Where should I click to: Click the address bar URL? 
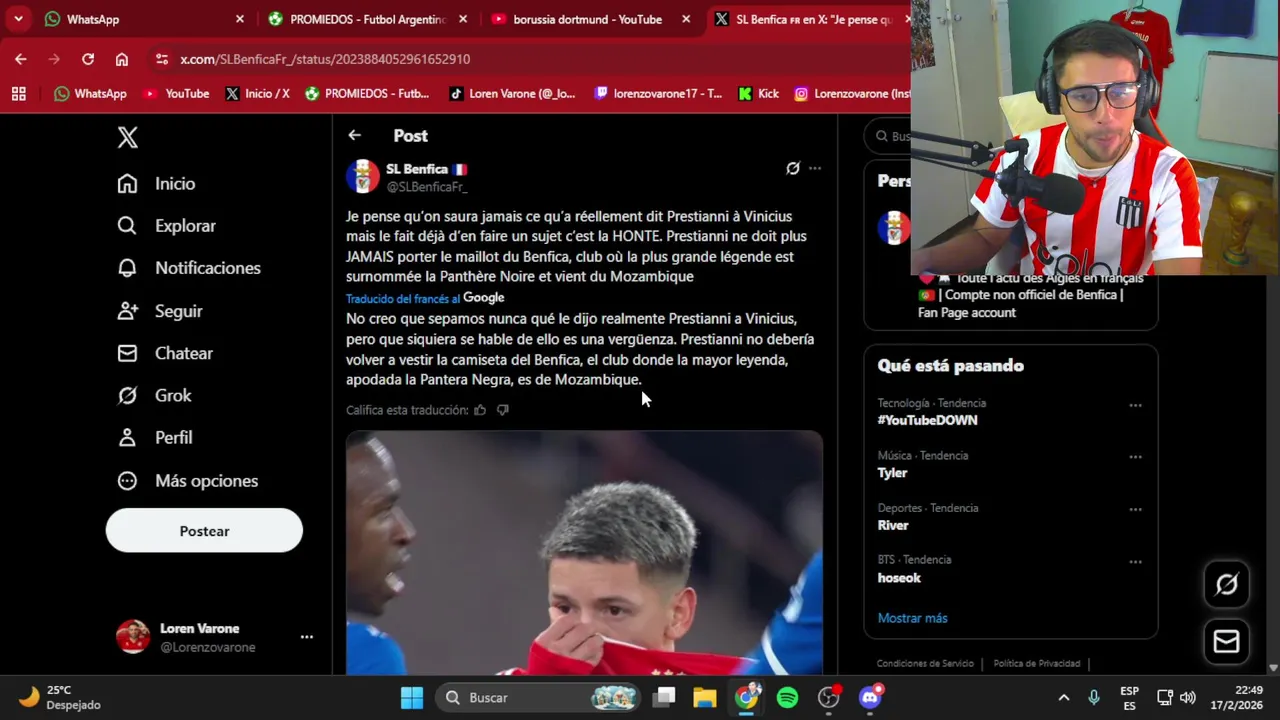[x=325, y=59]
